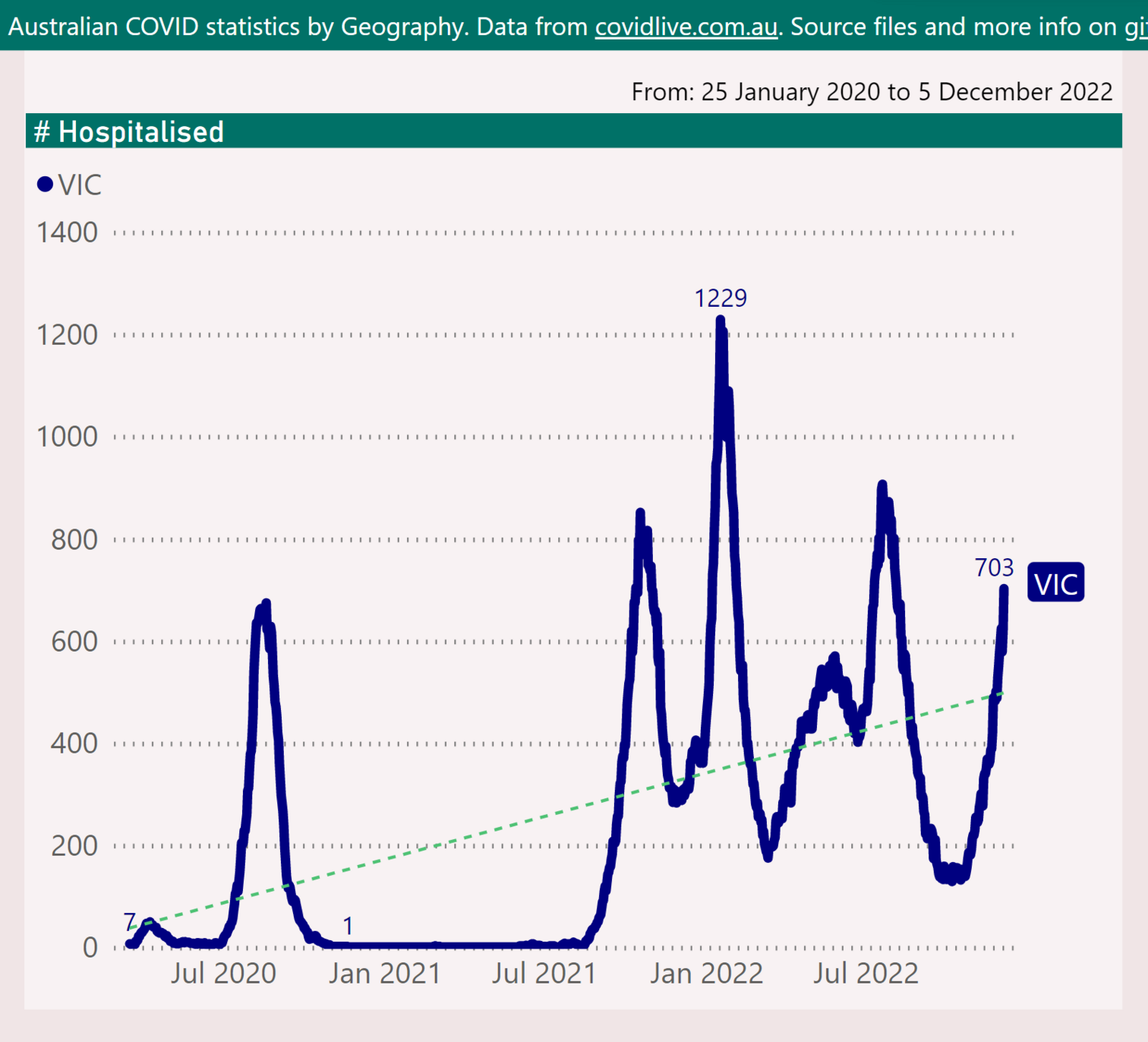Click the 1200 y-axis label
The width and height of the screenshot is (1148, 1042).
68,335
